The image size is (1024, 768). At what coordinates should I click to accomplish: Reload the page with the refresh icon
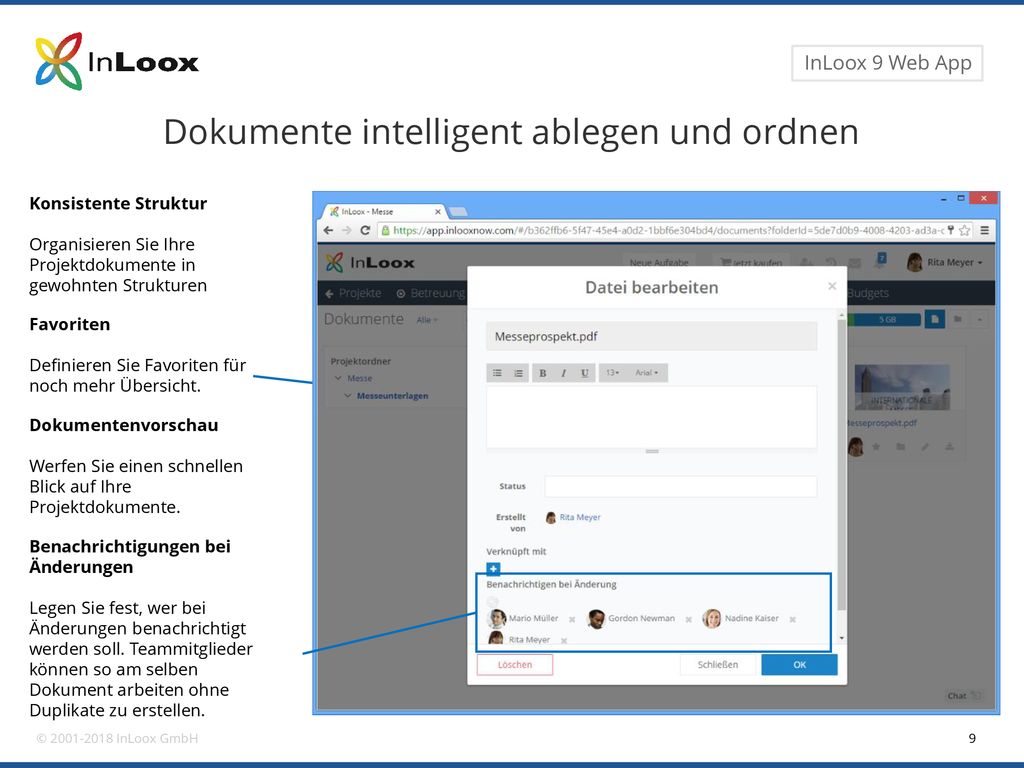coord(365,230)
